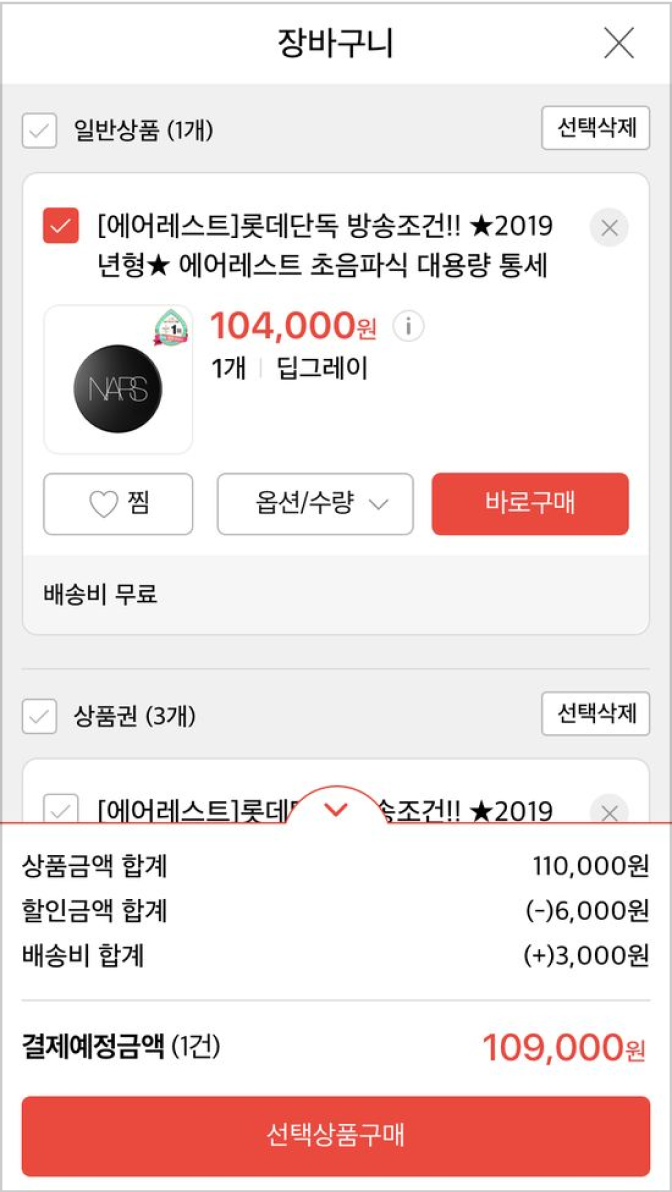This screenshot has width=672, height=1192.
Task: Remove the first cart item with its X icon
Action: 609,228
